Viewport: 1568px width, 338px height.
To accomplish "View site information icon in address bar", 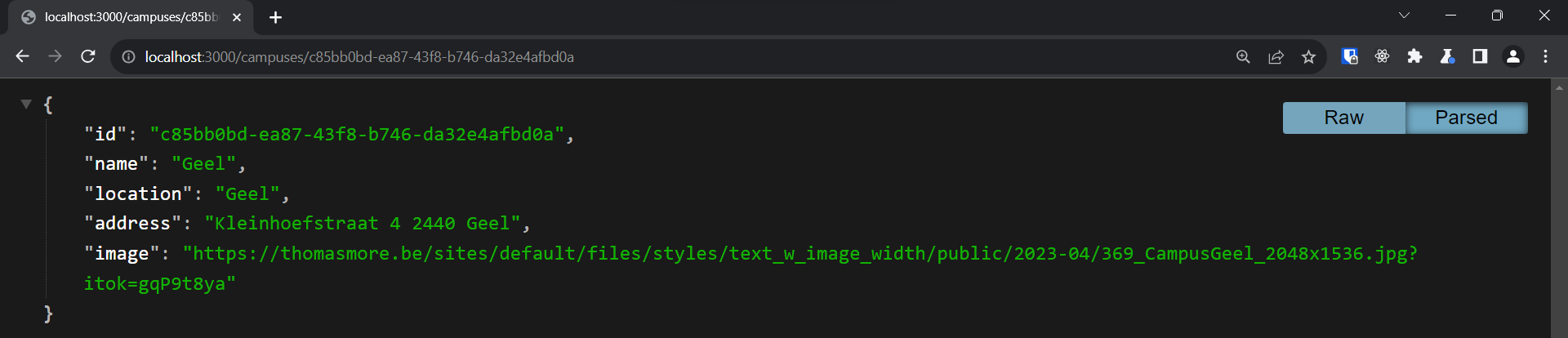I will (128, 57).
